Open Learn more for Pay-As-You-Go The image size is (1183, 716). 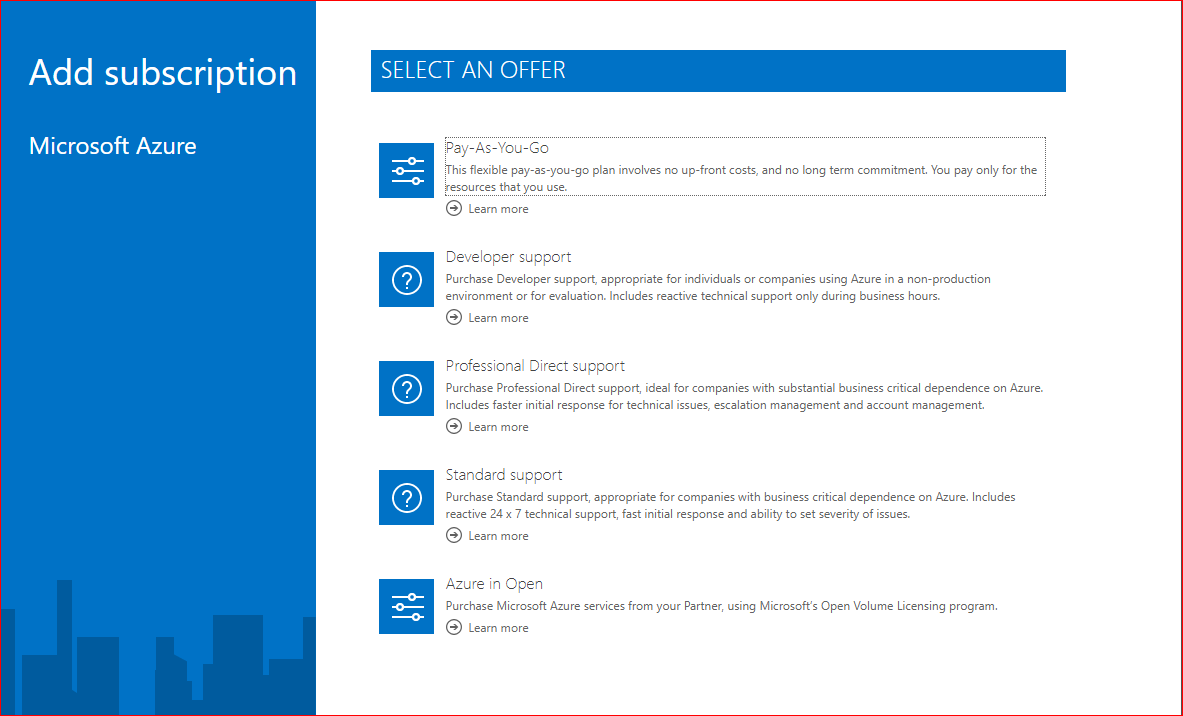(498, 209)
